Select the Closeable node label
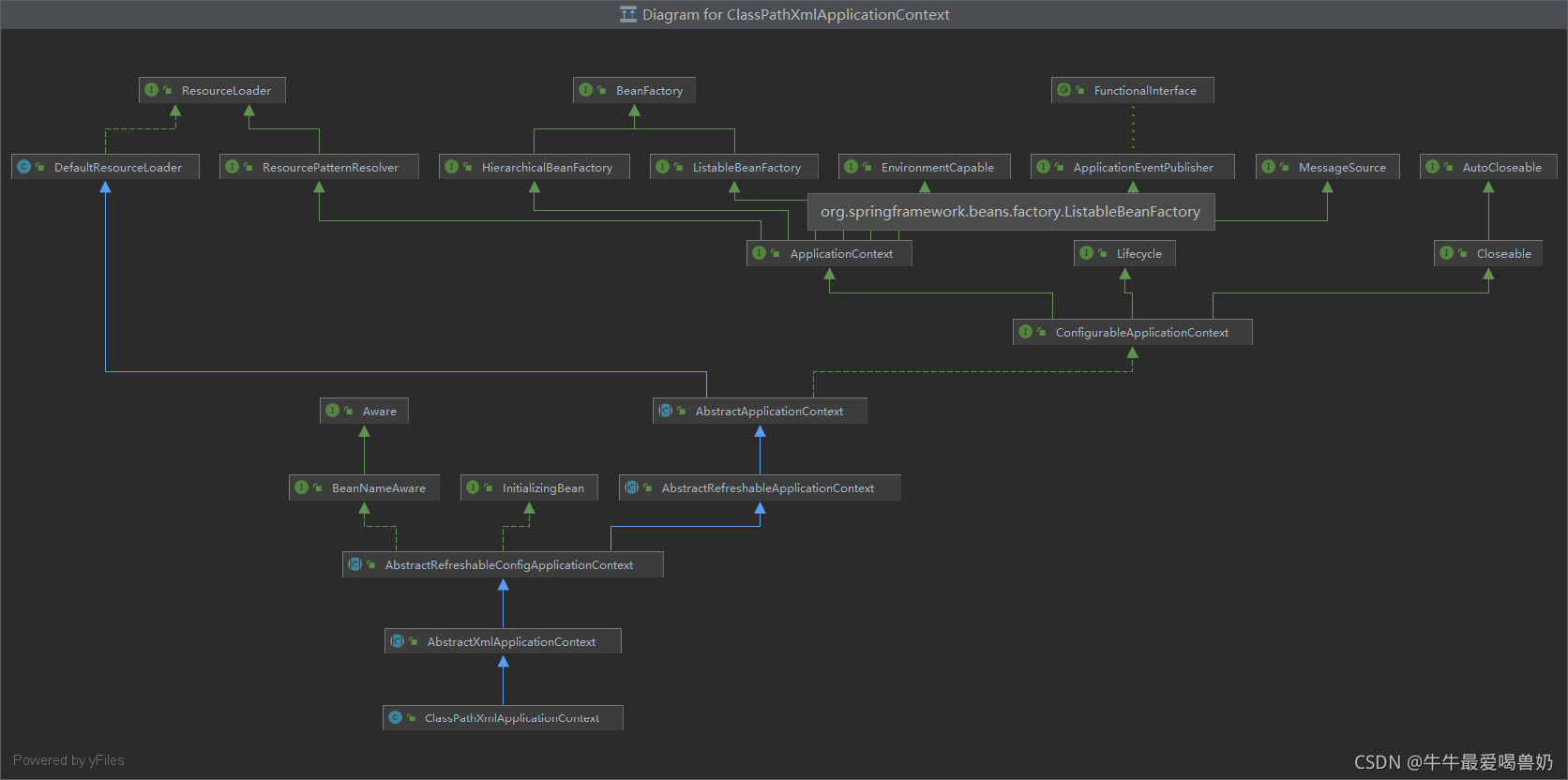This screenshot has width=1568, height=780. (x=1503, y=254)
